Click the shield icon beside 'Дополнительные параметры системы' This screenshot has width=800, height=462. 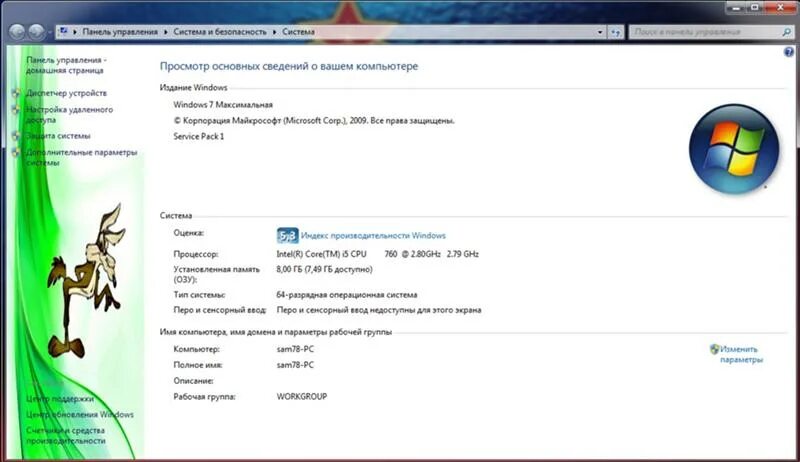pyautogui.click(x=16, y=152)
